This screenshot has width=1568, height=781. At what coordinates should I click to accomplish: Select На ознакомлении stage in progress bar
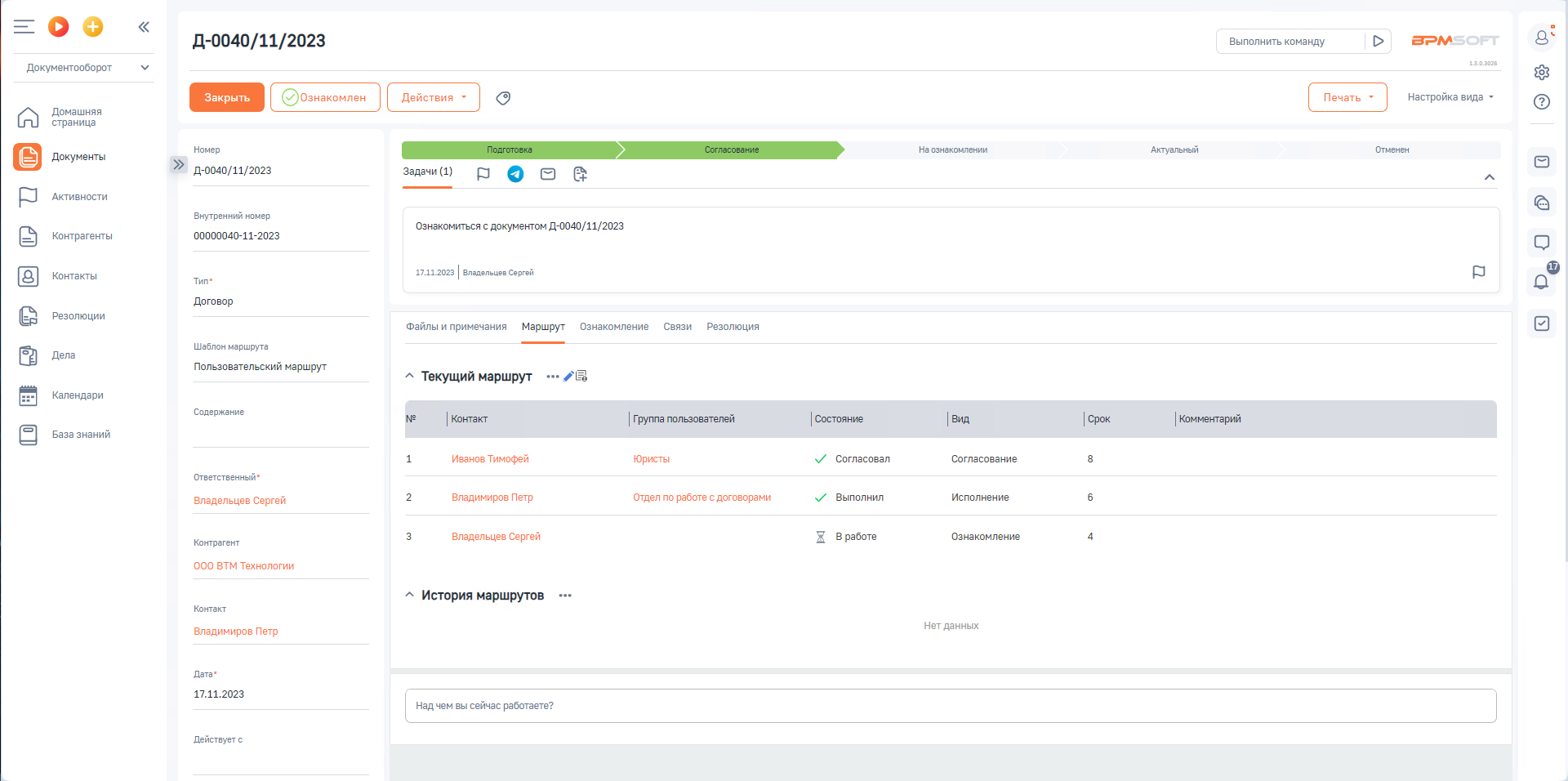pyautogui.click(x=953, y=150)
